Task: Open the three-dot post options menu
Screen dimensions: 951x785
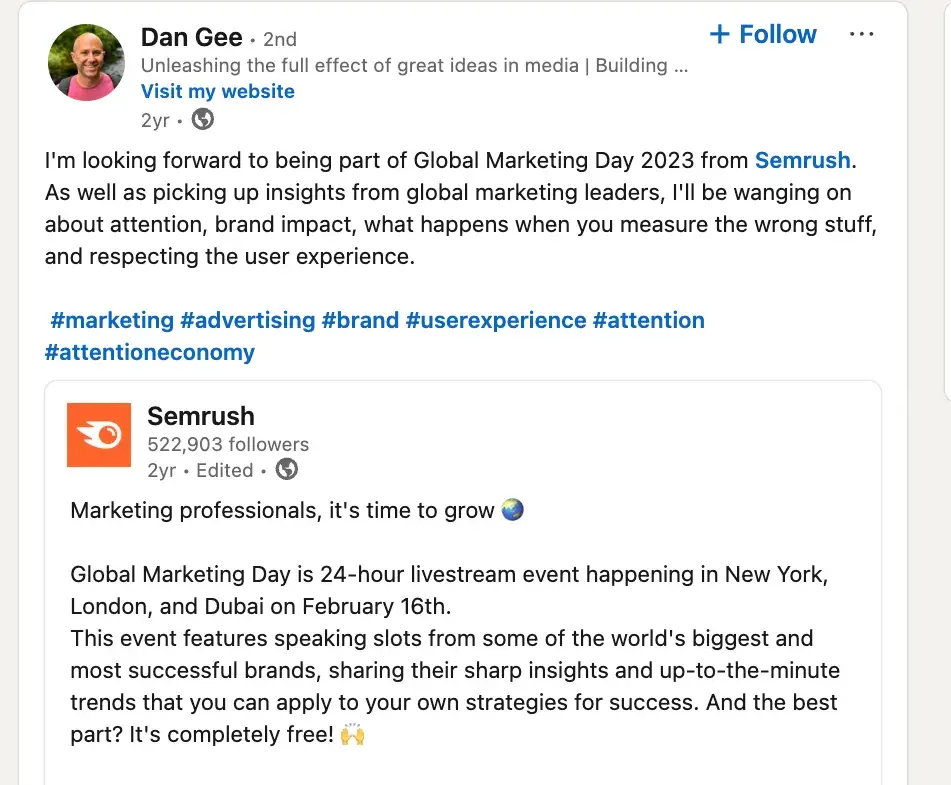Action: (x=861, y=35)
